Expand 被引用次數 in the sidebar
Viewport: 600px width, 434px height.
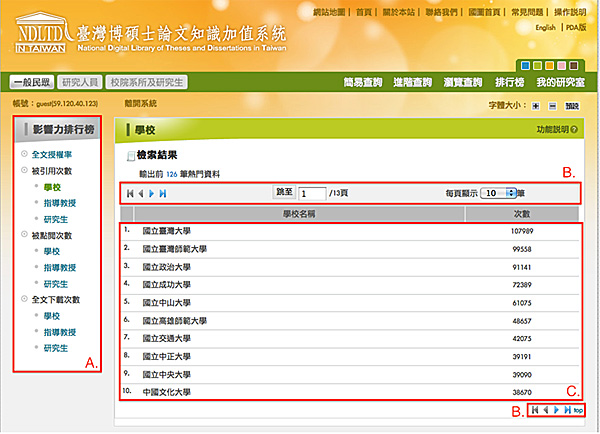pos(50,171)
